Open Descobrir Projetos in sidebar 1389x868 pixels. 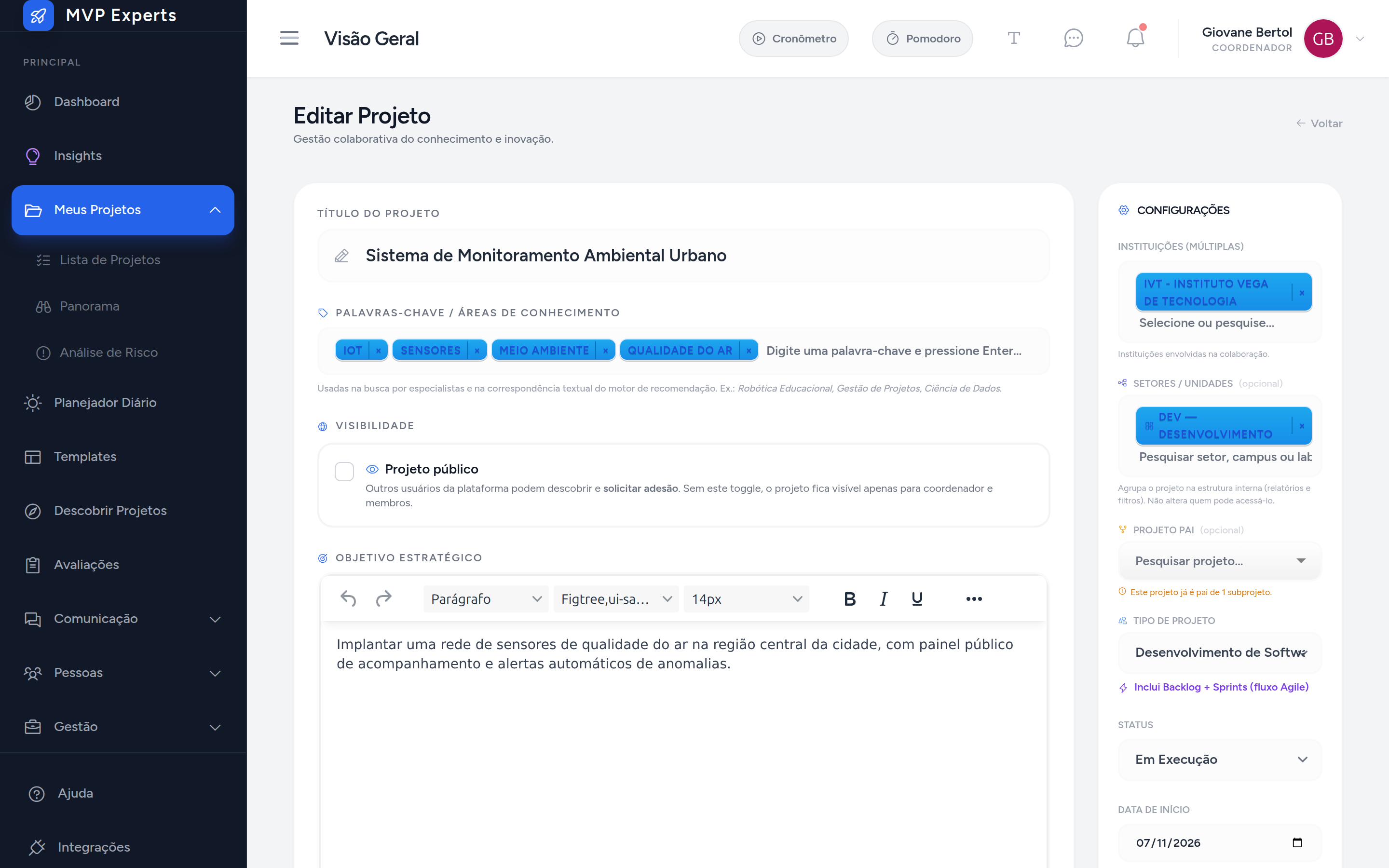pyautogui.click(x=123, y=510)
